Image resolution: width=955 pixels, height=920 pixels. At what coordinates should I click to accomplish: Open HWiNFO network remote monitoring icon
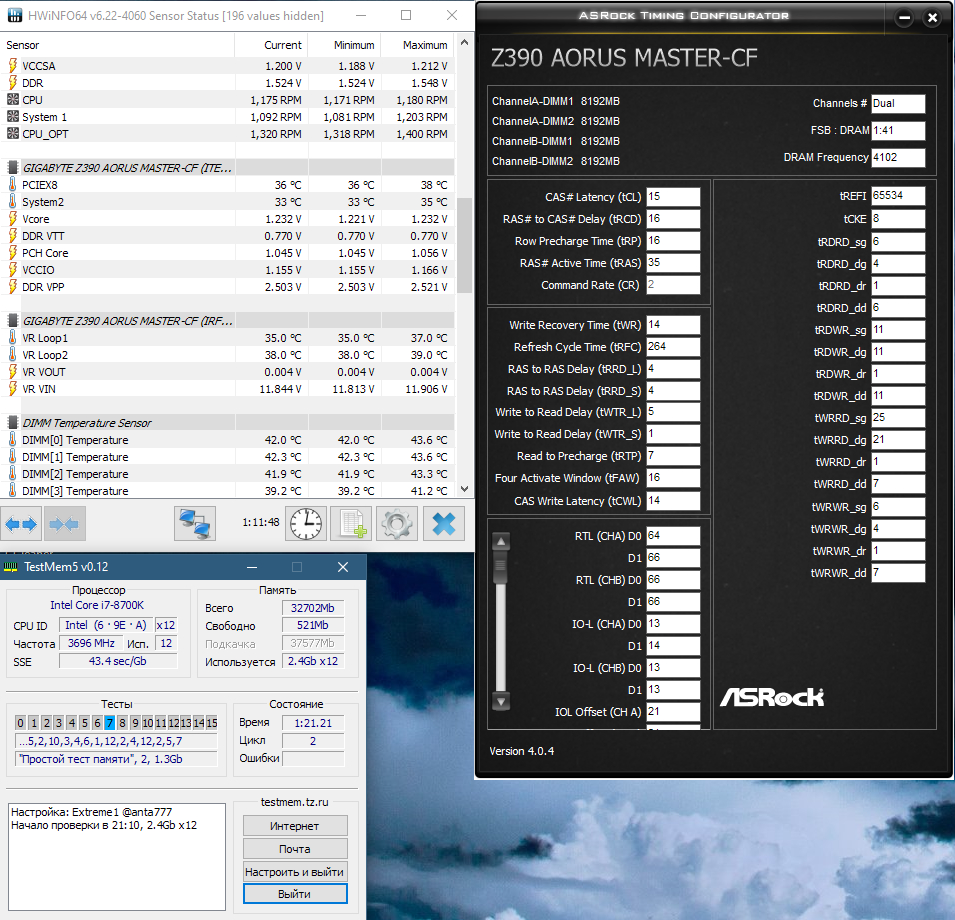(x=195, y=524)
